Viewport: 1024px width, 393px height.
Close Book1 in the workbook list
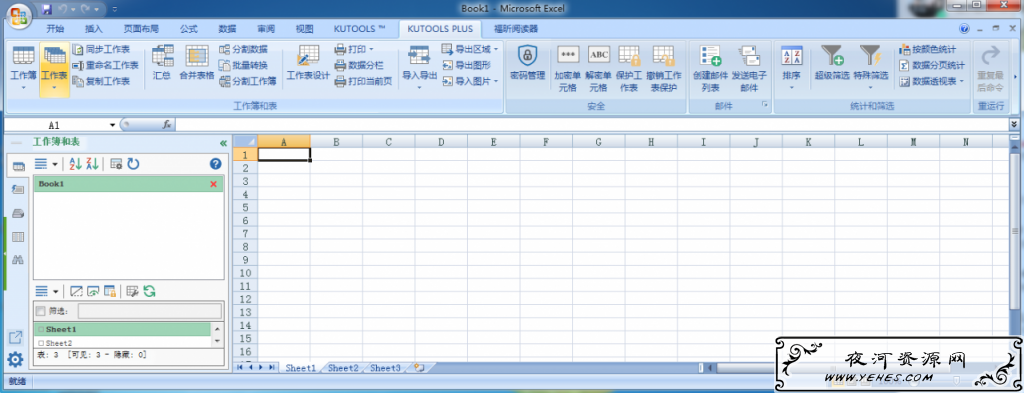pyautogui.click(x=214, y=184)
